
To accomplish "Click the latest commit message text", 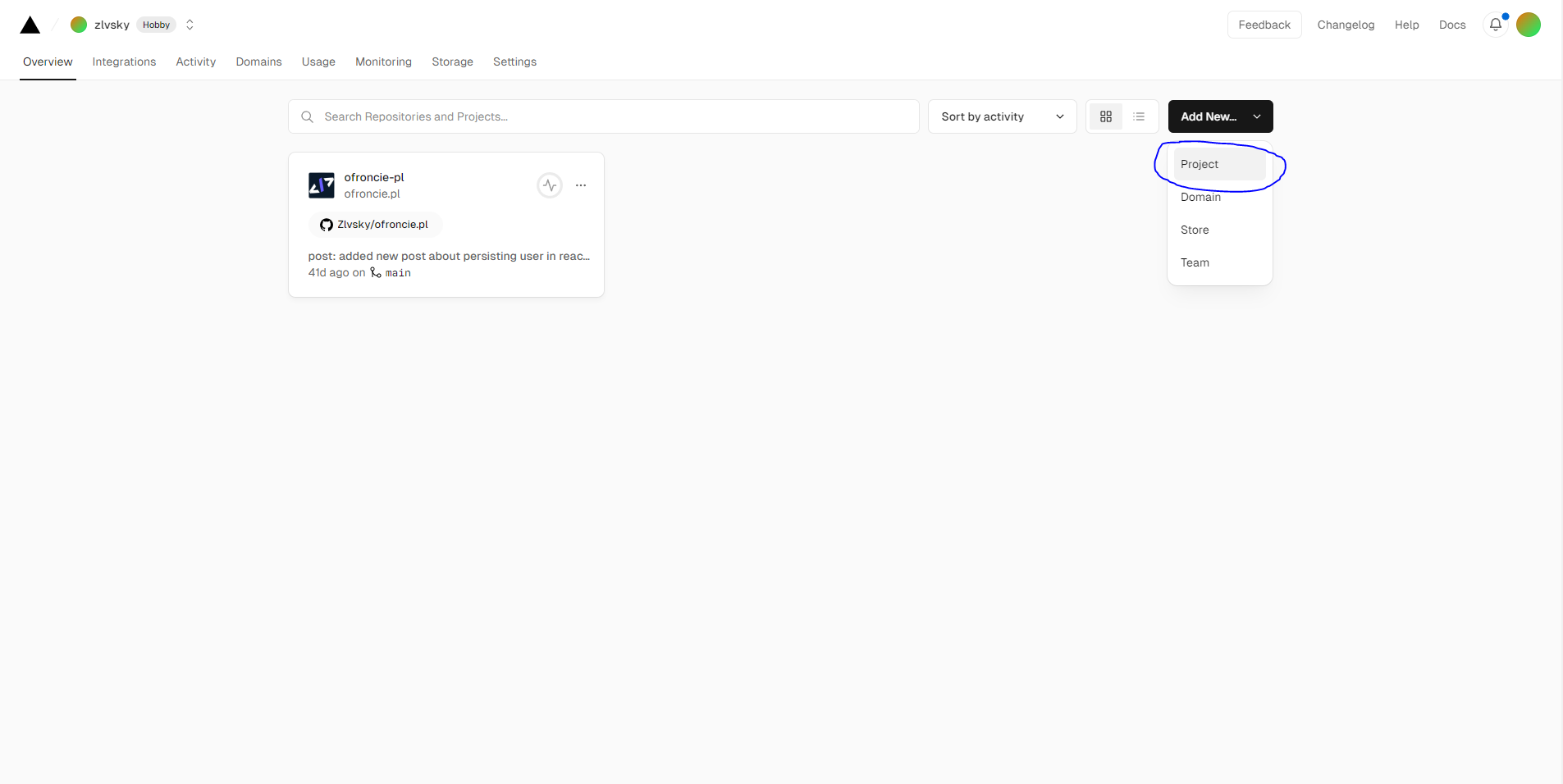I will point(449,256).
